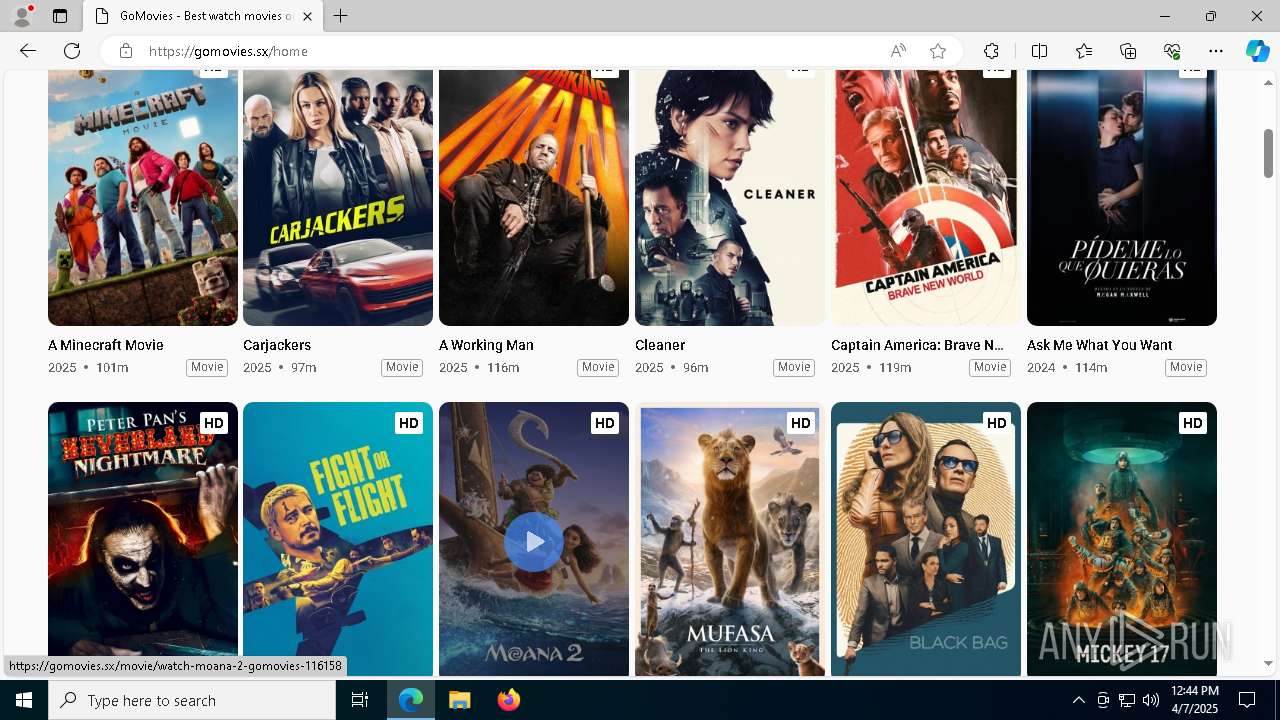Open browser Extensions puzzle icon

click(x=991, y=51)
